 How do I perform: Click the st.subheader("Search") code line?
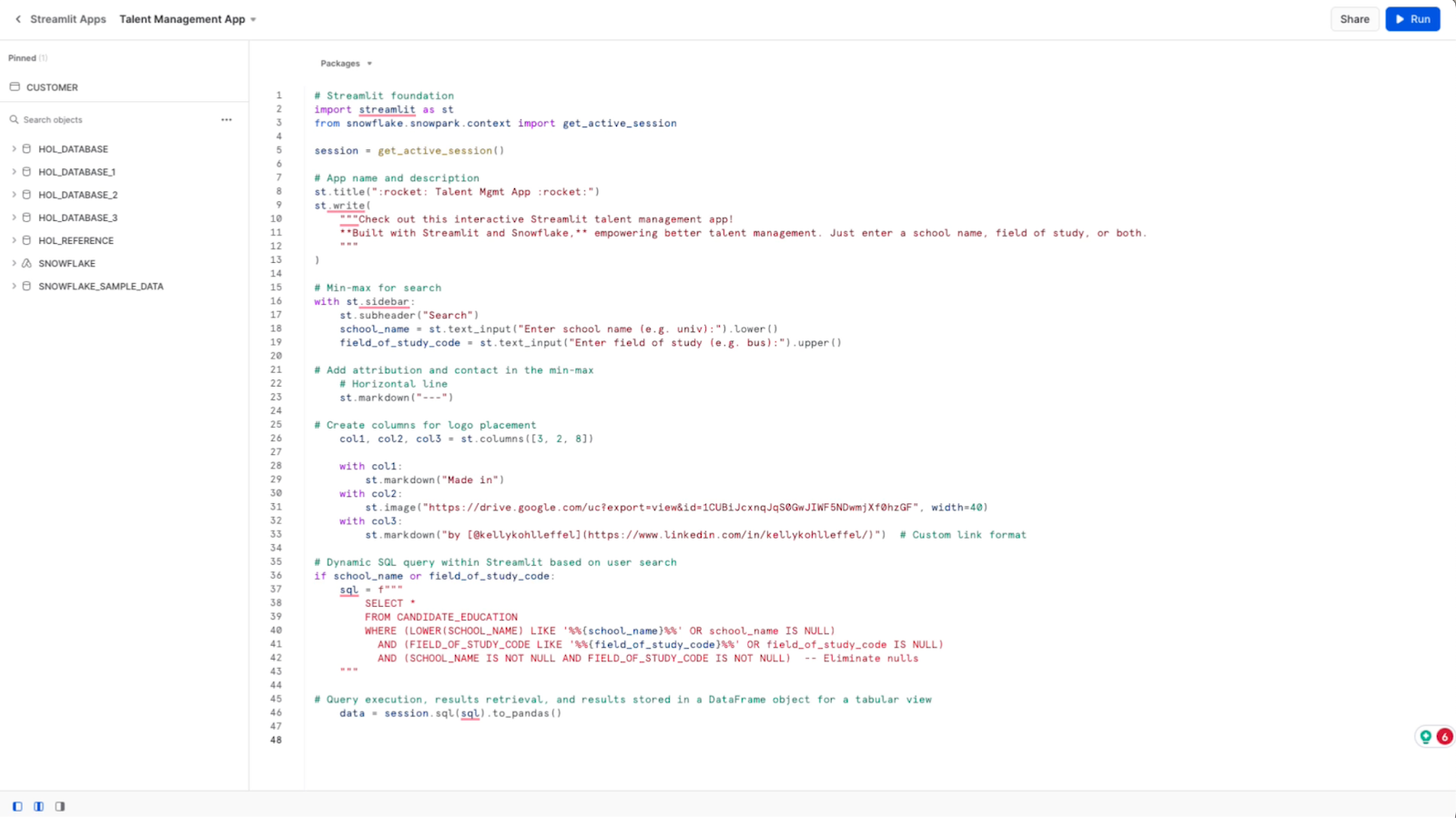(409, 316)
